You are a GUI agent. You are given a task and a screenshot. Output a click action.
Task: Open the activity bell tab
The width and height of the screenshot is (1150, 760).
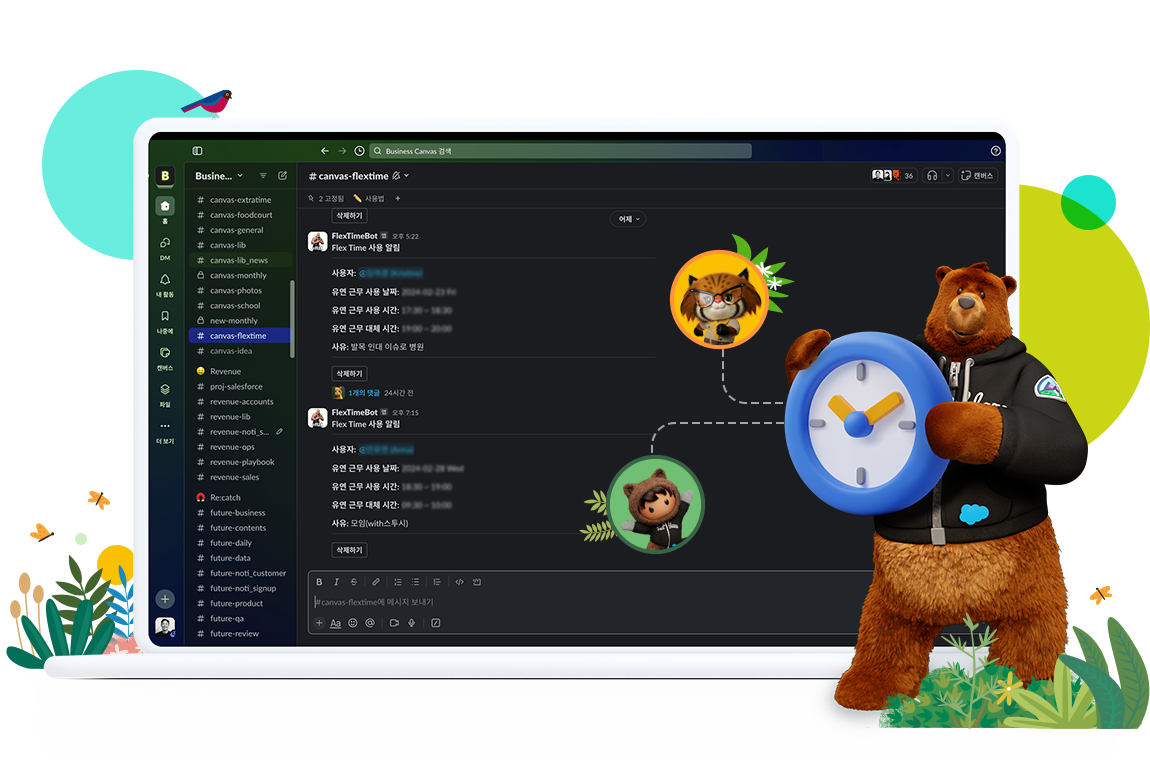click(165, 285)
